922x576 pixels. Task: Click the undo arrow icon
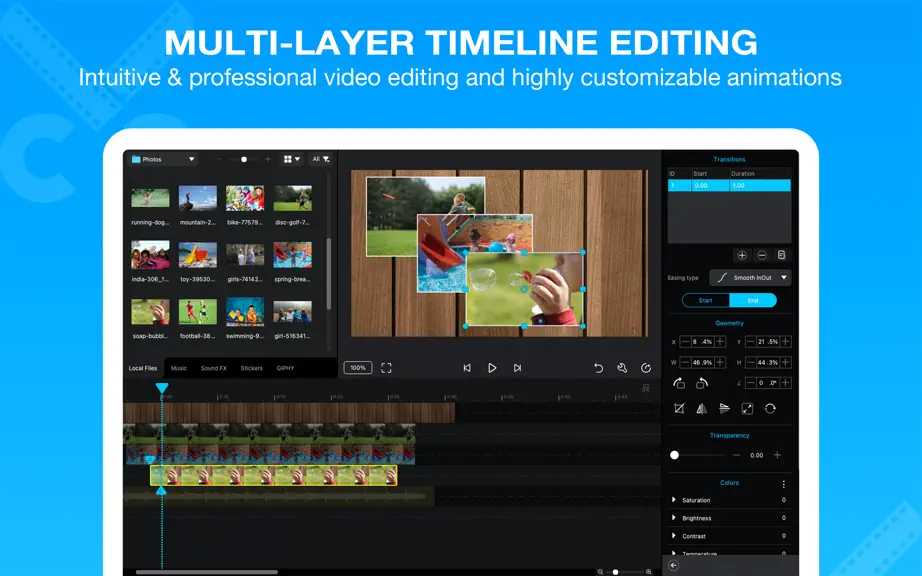(x=598, y=368)
